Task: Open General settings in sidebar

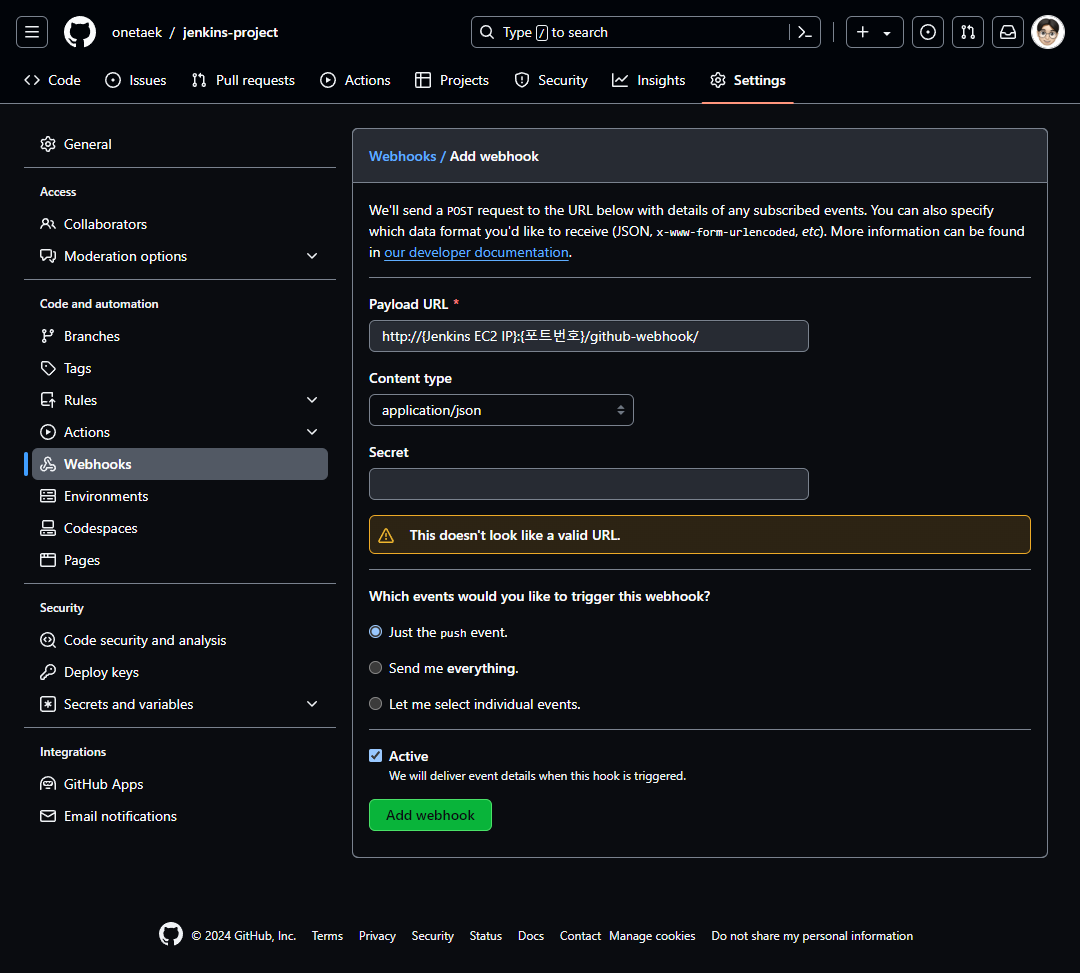Action: (x=180, y=145)
